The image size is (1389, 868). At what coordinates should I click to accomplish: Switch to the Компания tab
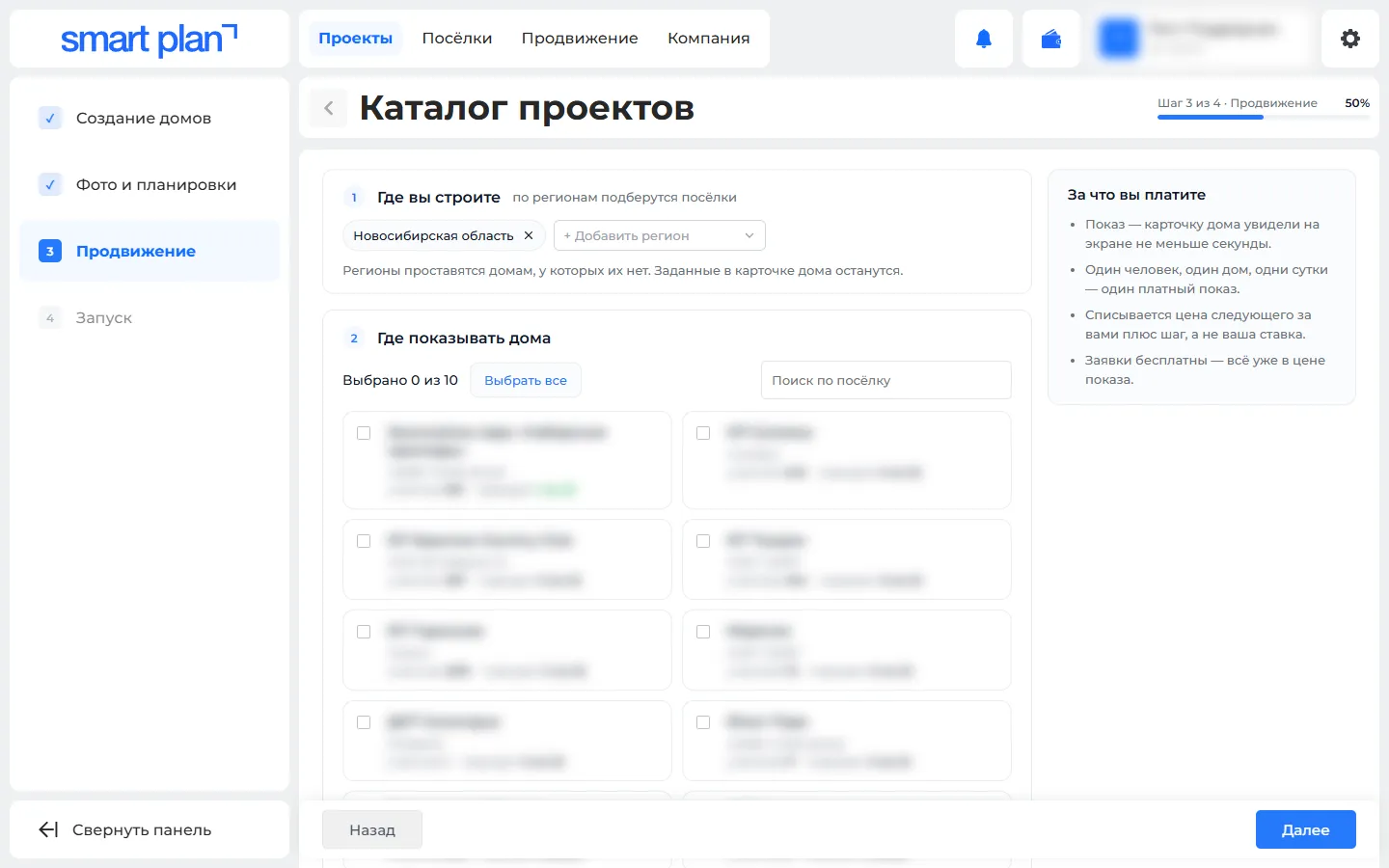(x=709, y=39)
